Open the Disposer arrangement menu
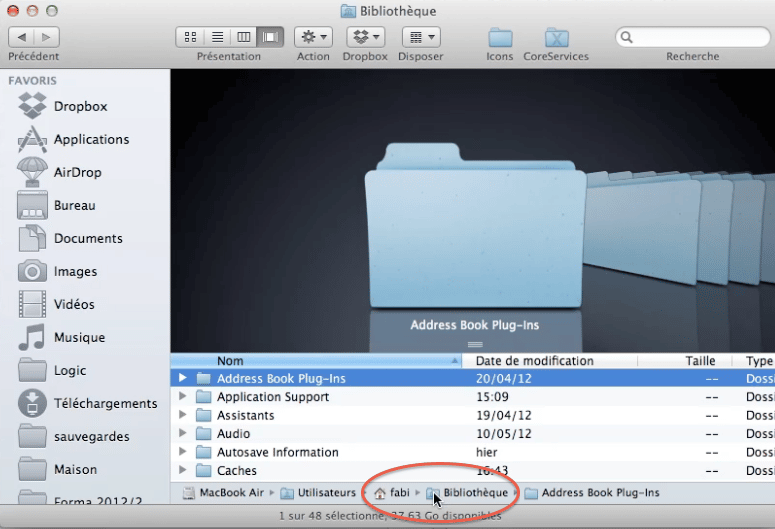This screenshot has height=529, width=775. click(x=421, y=37)
